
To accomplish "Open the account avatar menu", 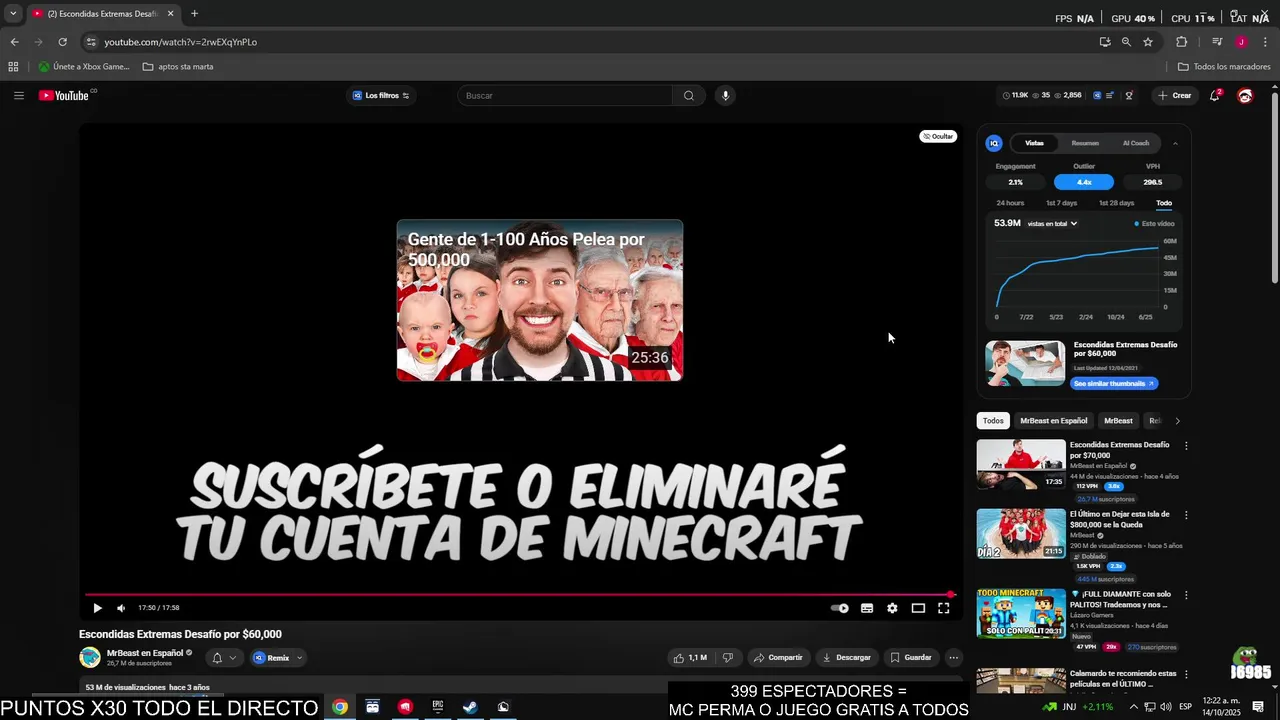I will pos(1245,96).
